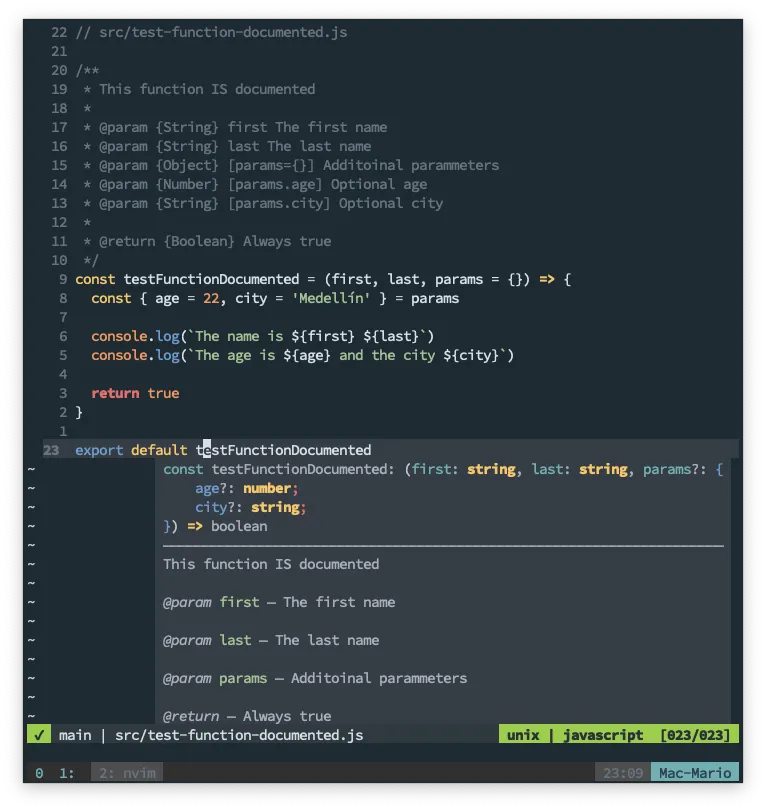Click 'age?: number;' in hover popup
The height and width of the screenshot is (810, 766).
click(x=247, y=488)
